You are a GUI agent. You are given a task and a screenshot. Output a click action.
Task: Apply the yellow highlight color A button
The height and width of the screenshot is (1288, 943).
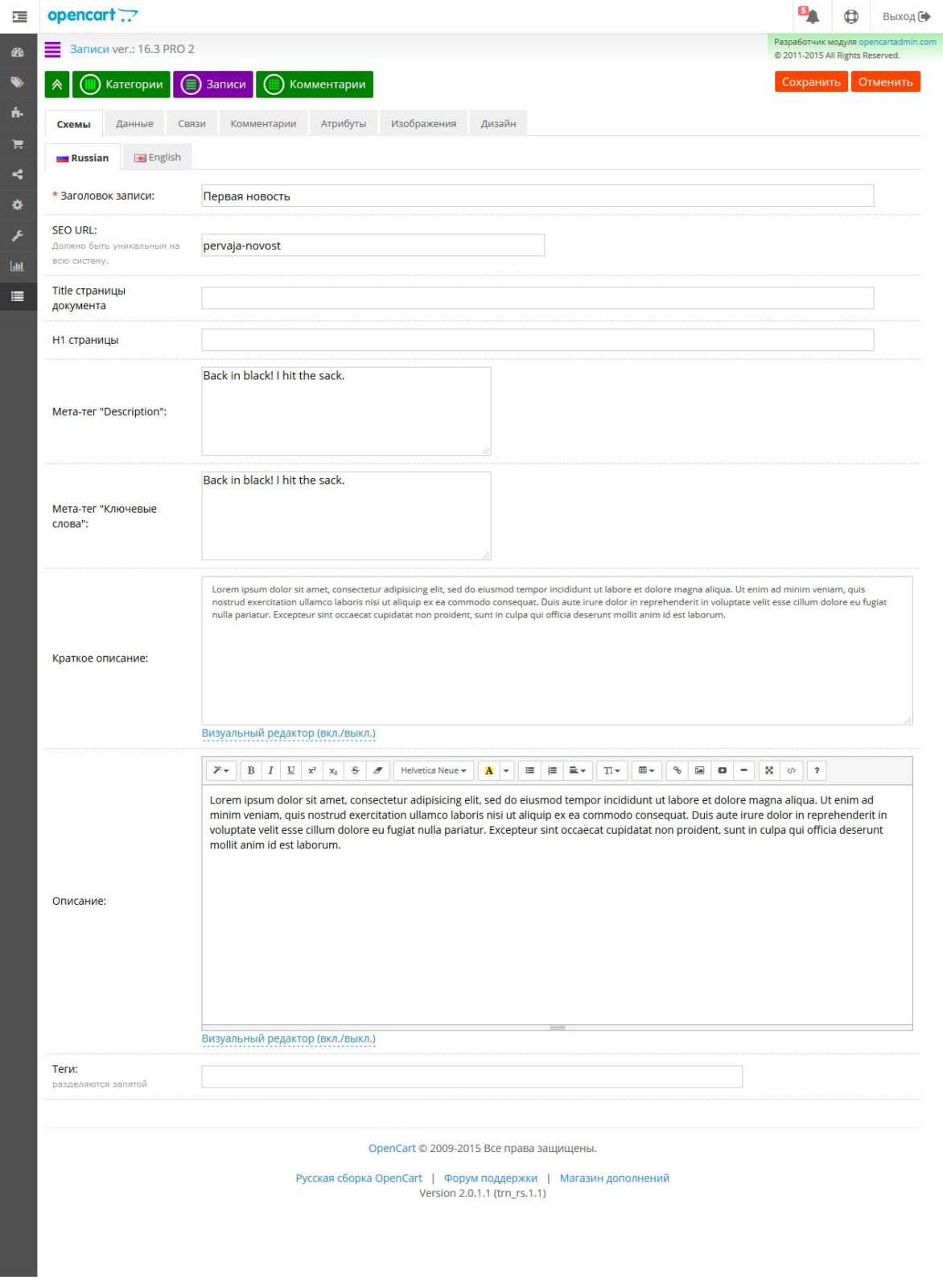[x=488, y=770]
